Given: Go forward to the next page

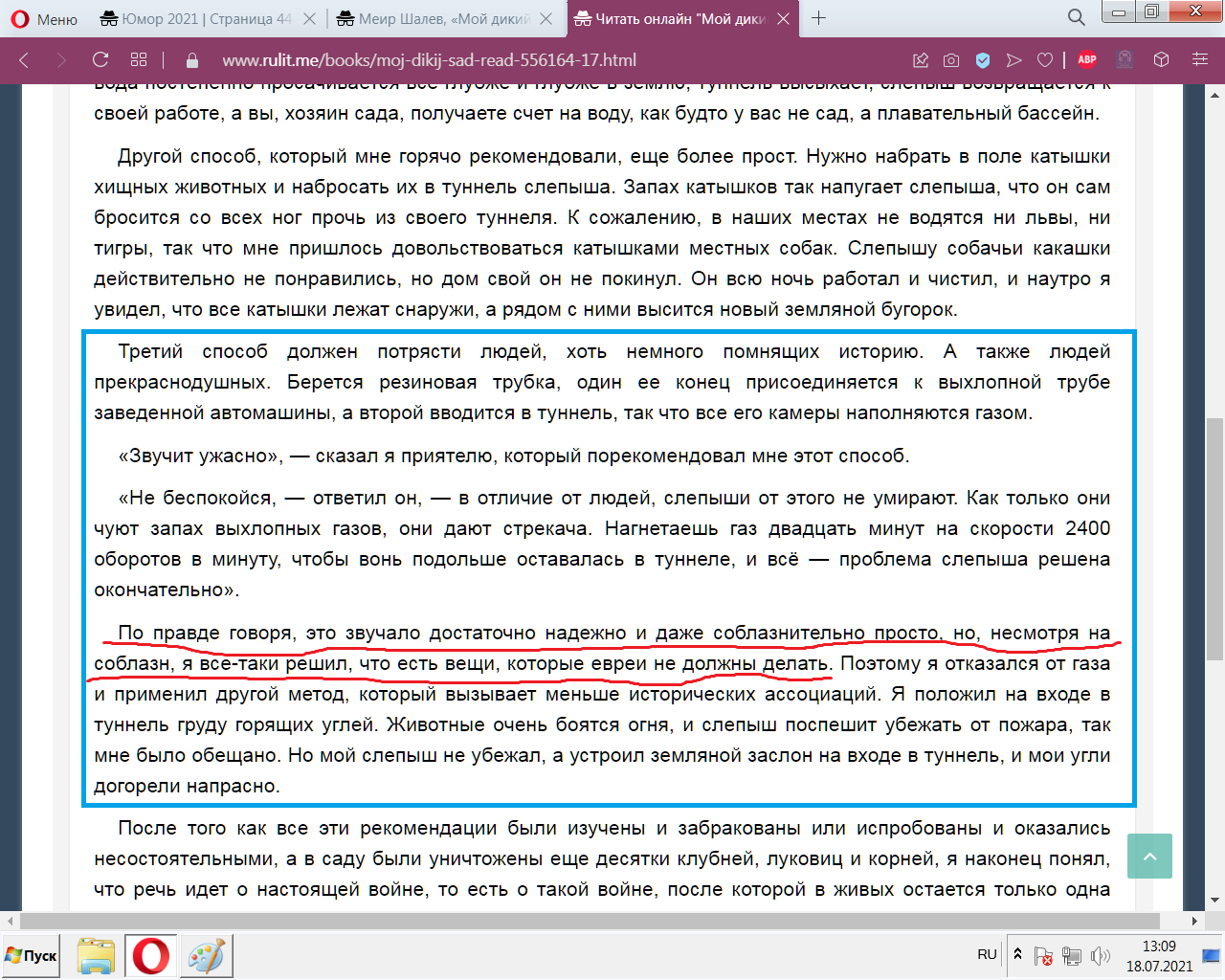Looking at the screenshot, I should [x=62, y=59].
